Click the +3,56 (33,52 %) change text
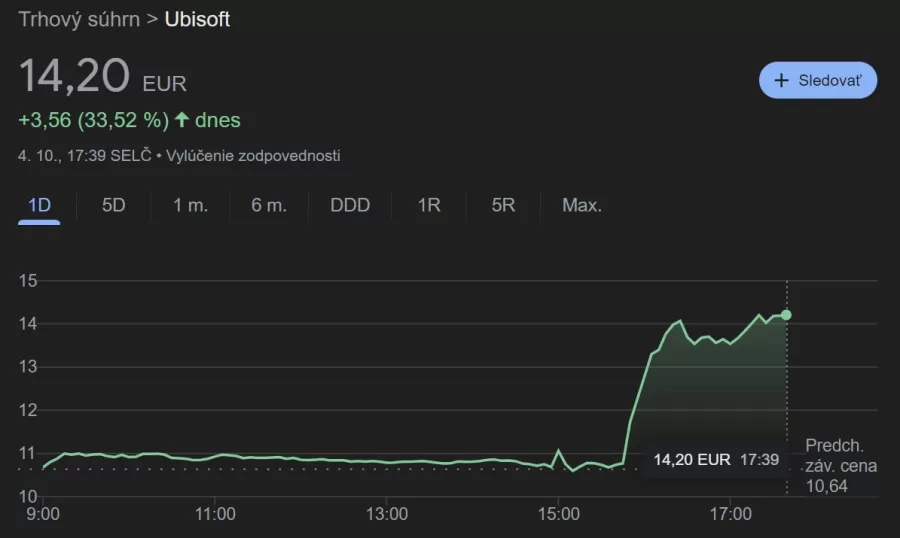Viewport: 900px width, 538px height. [x=94, y=120]
